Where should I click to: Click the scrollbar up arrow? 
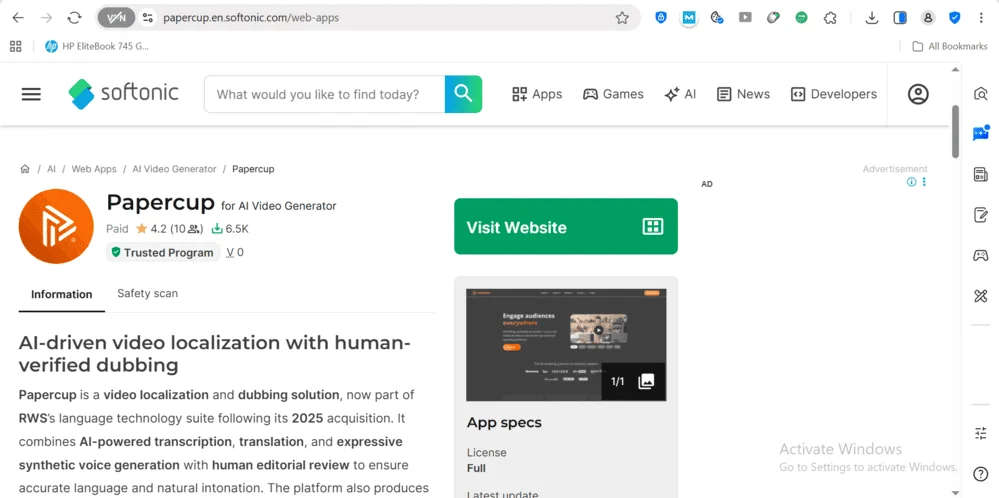[955, 69]
